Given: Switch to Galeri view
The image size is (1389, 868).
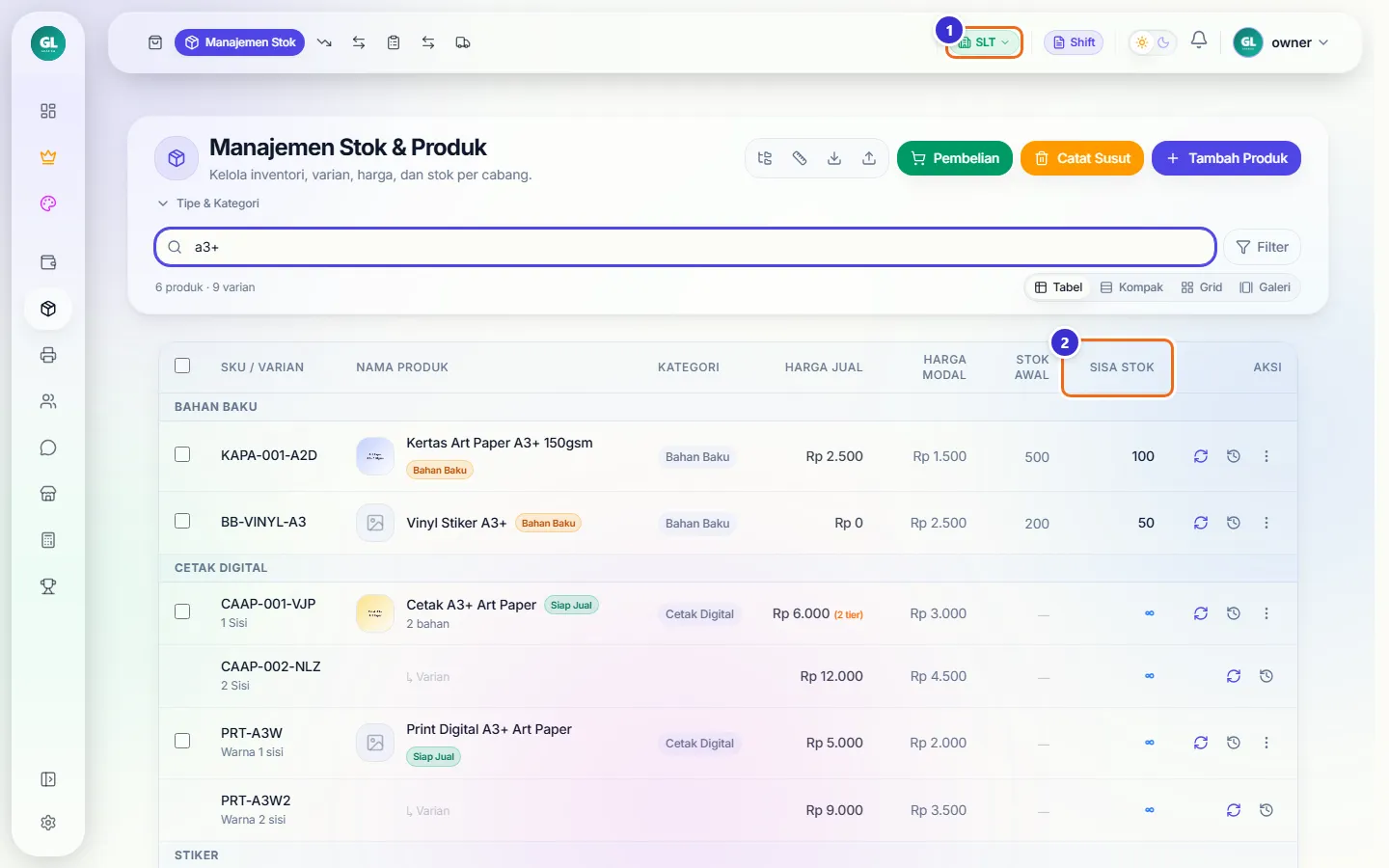Looking at the screenshot, I should pos(1266,287).
